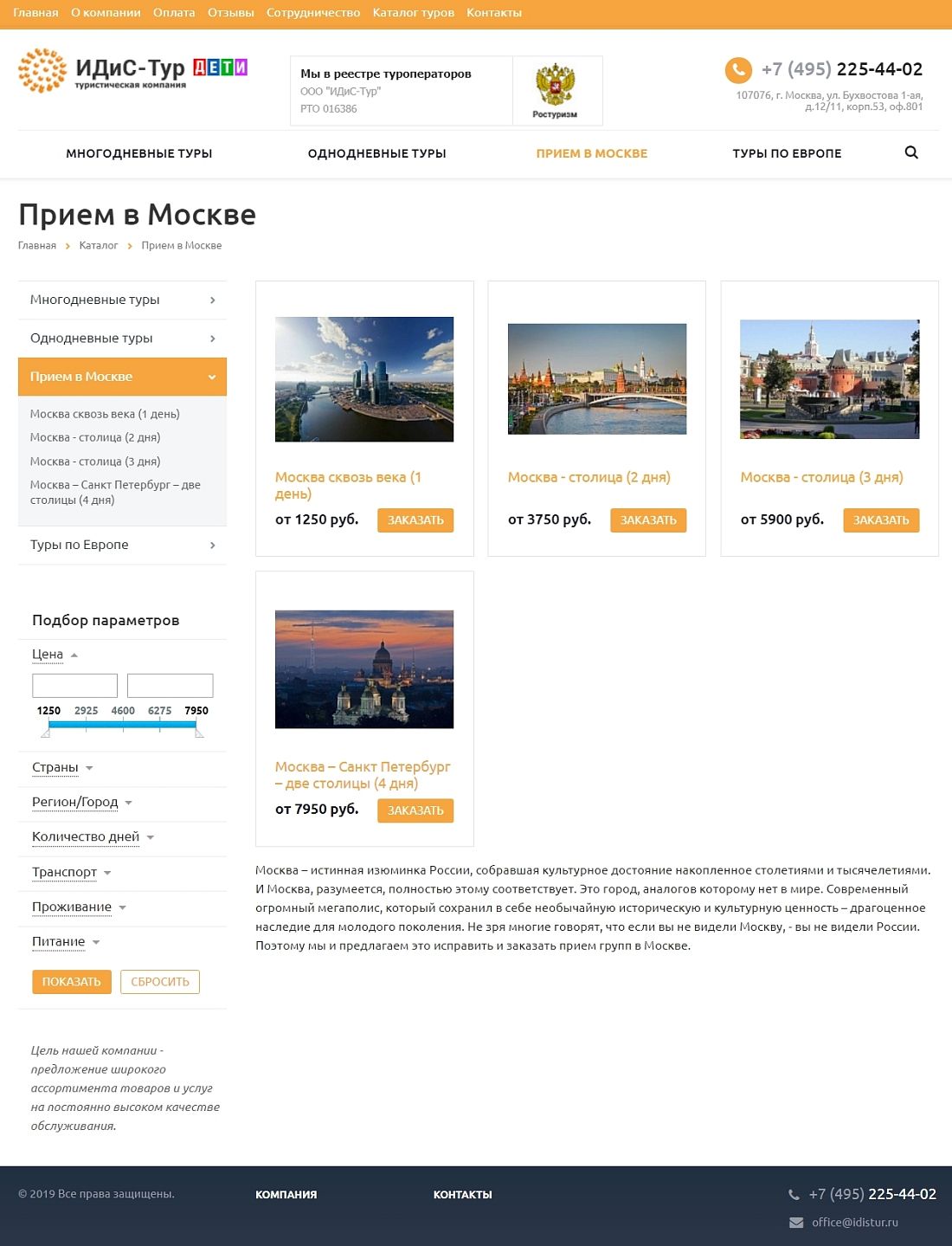Image resolution: width=952 pixels, height=1246 pixels.
Task: Order the Москва - столица (2 дня) tour
Action: point(648,520)
